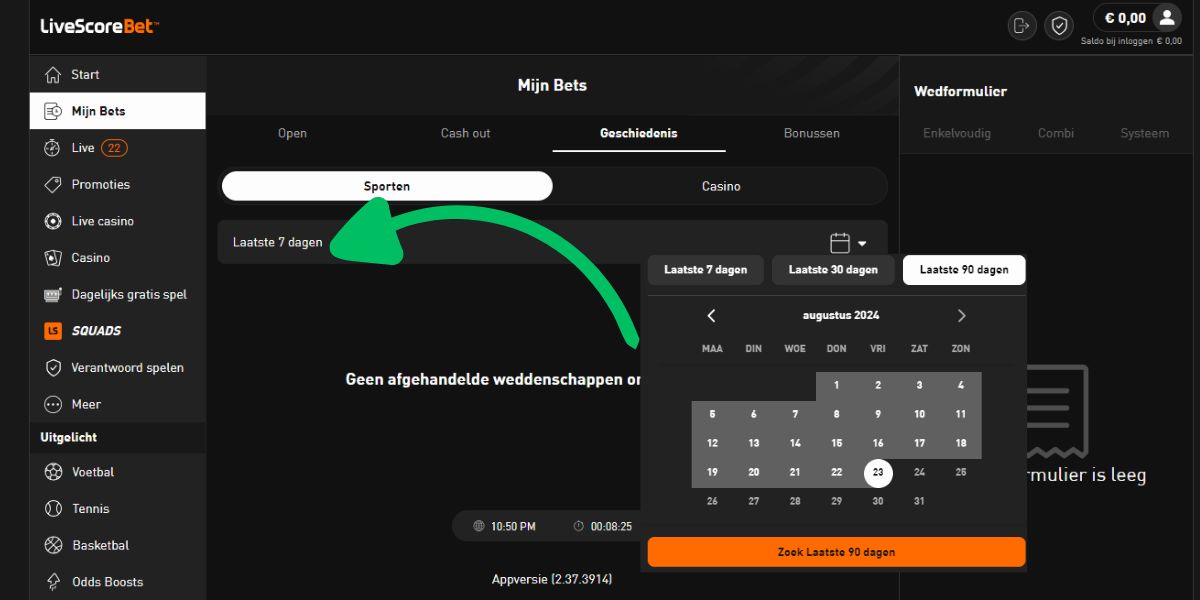Click the € 0,00 balance button

[x=1125, y=18]
